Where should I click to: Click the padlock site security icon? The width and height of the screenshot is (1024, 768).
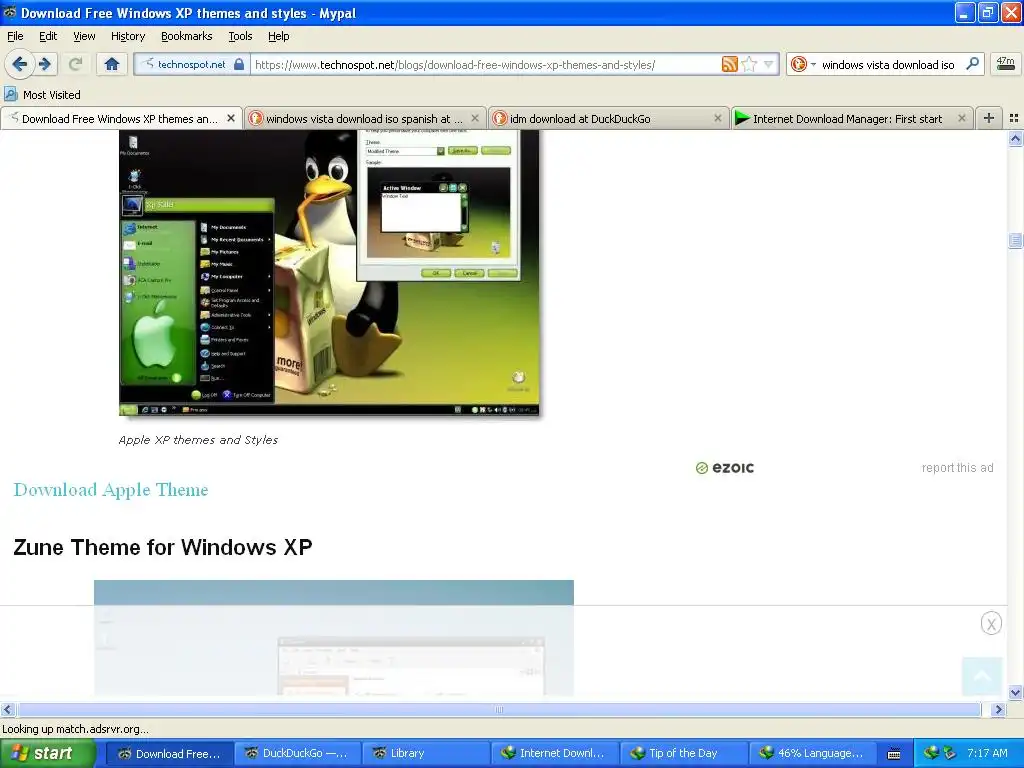[239, 64]
